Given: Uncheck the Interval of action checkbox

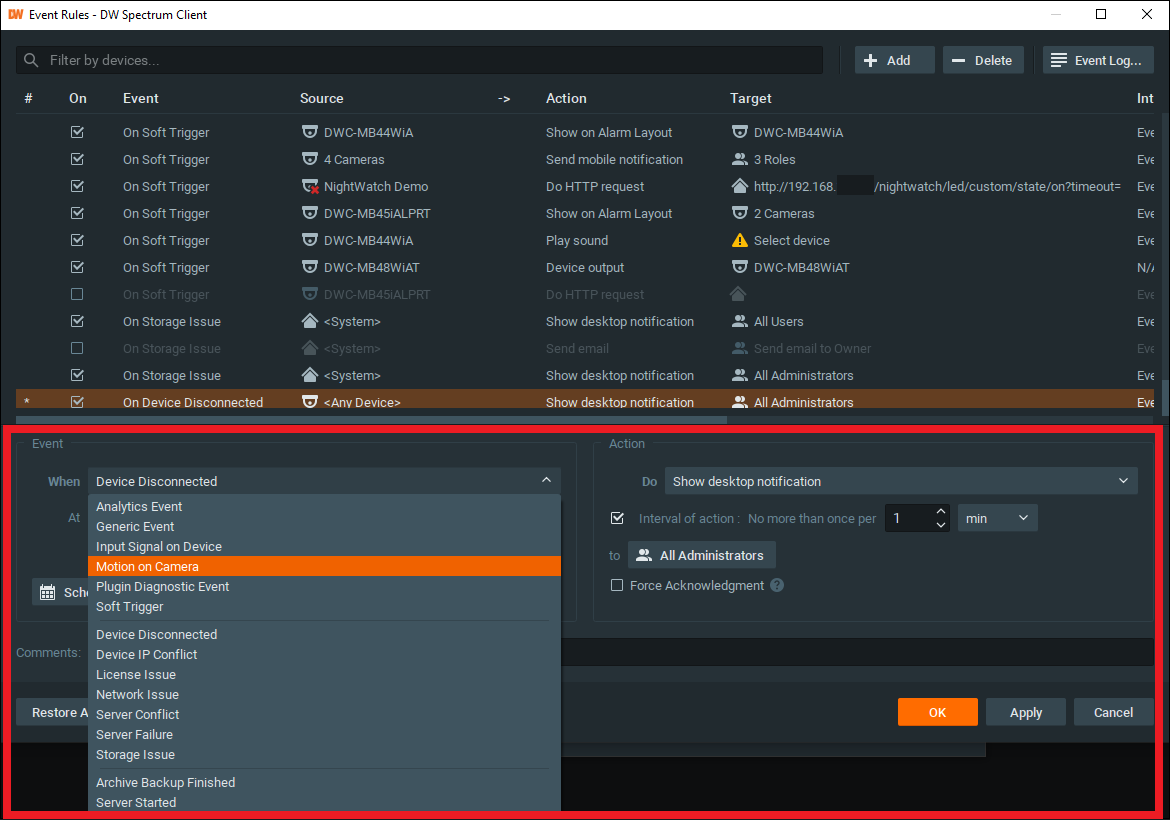Looking at the screenshot, I should coord(617,518).
